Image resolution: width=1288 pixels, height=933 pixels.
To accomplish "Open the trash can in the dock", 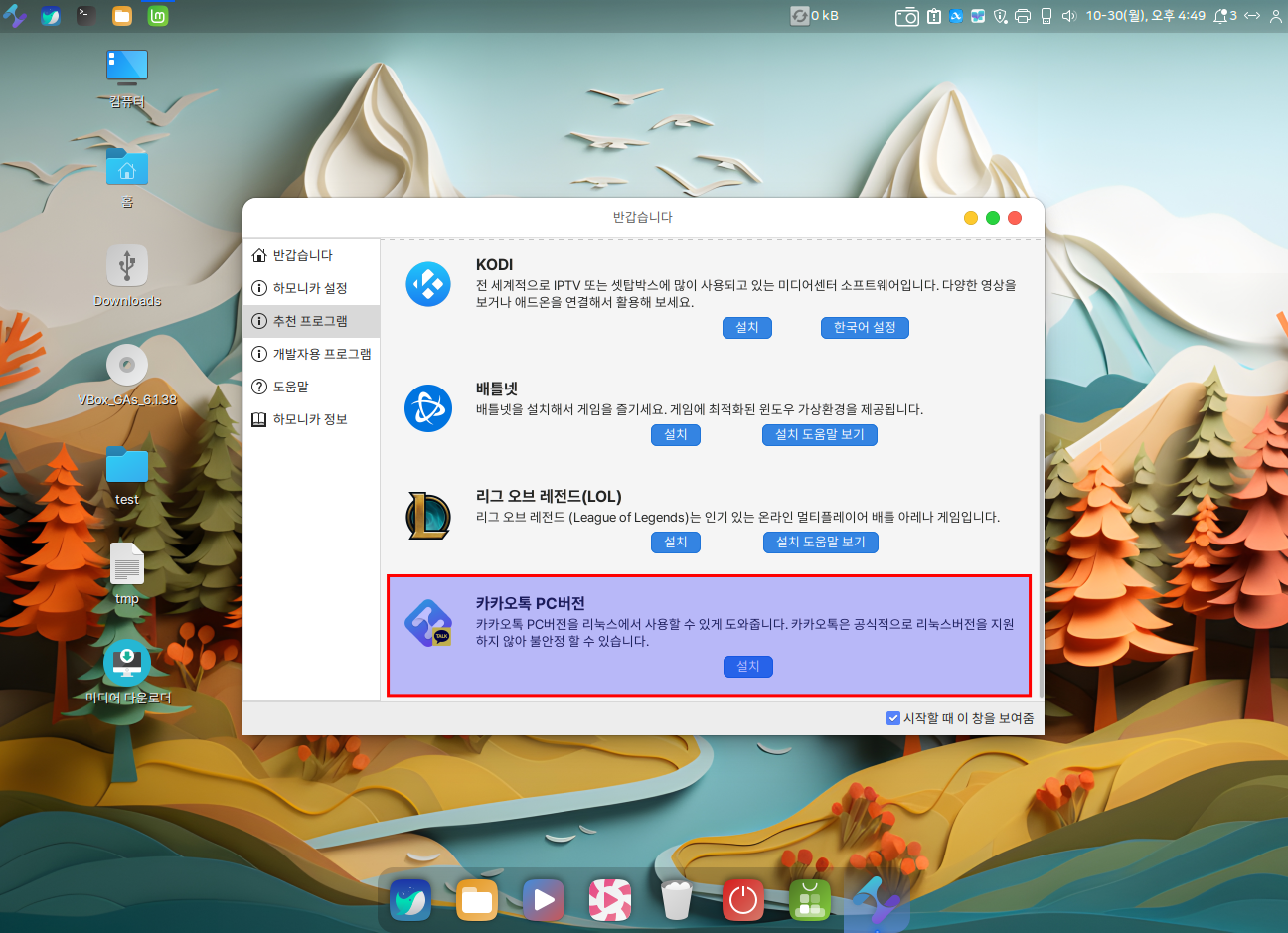I will pyautogui.click(x=676, y=900).
